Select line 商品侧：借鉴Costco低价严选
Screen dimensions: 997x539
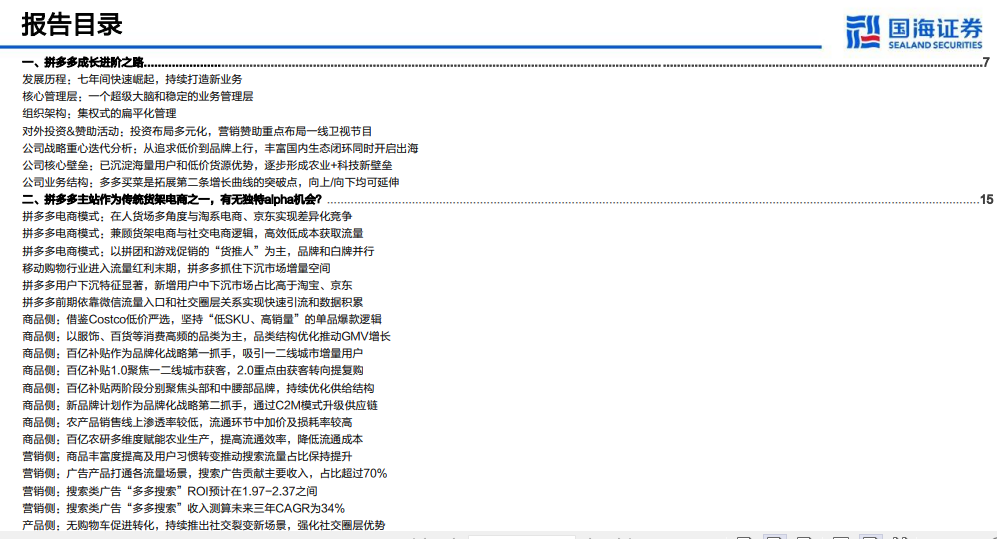pyautogui.click(x=202, y=319)
